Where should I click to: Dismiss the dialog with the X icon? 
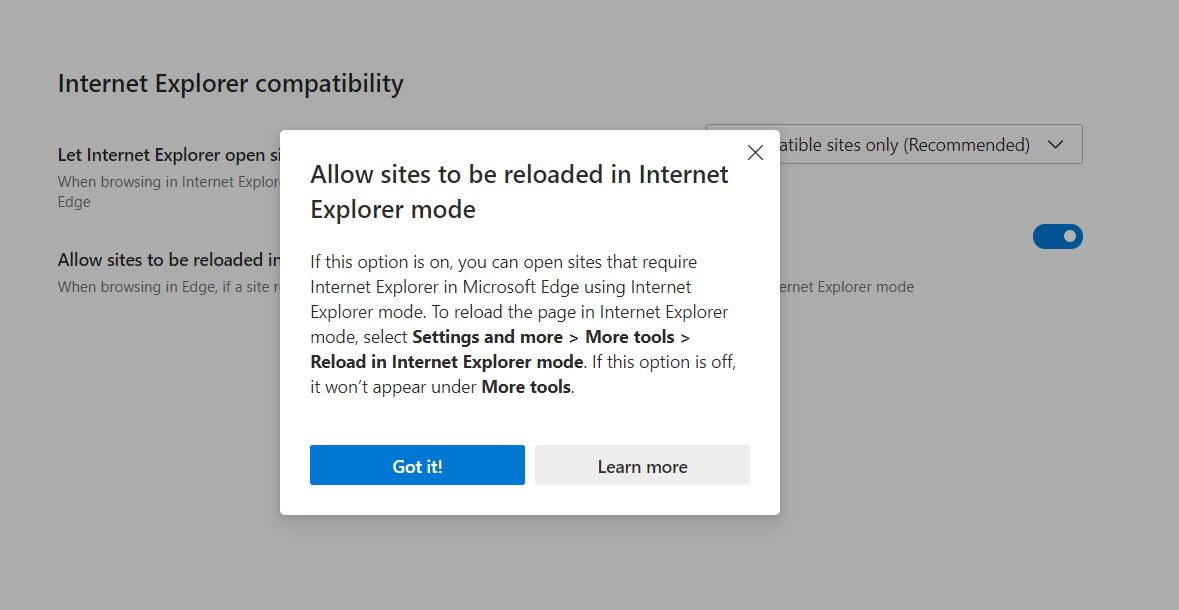coord(755,152)
